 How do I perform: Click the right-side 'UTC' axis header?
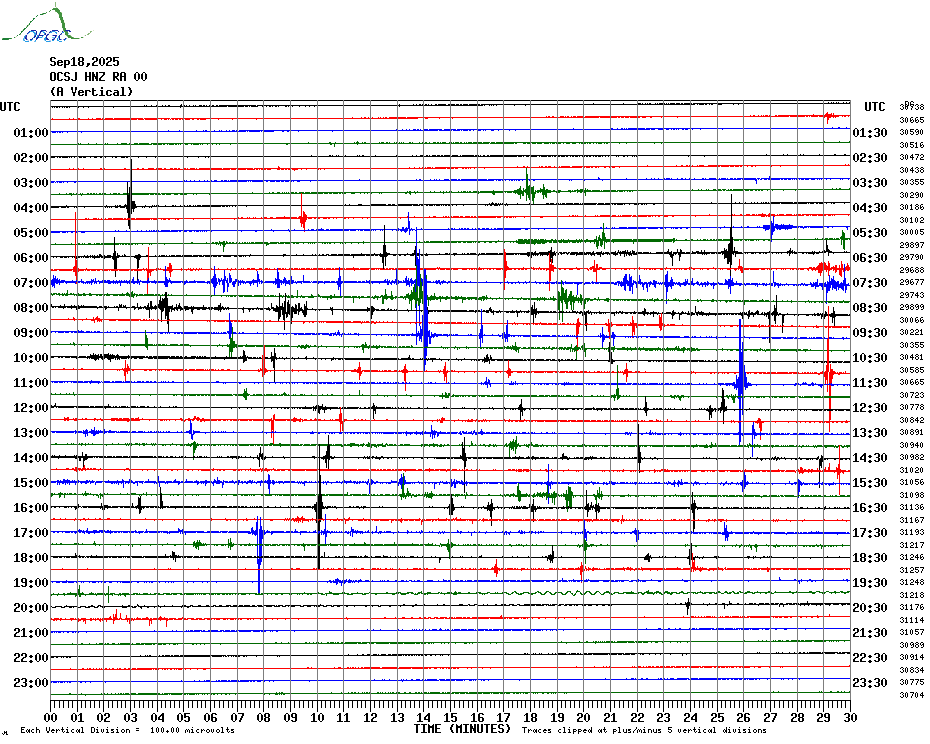click(874, 107)
